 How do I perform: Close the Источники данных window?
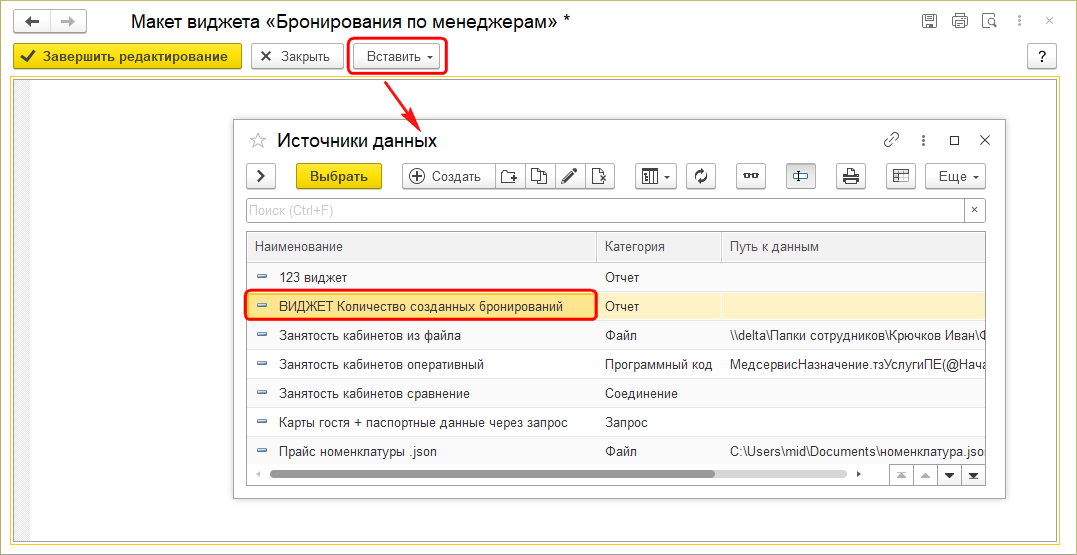984,140
